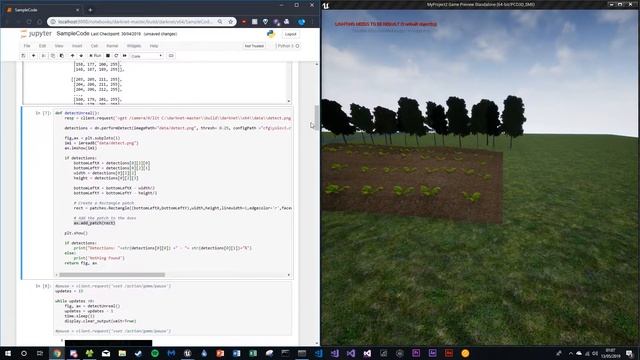Restart the kernel with the circular arrow icon

(x=116, y=56)
